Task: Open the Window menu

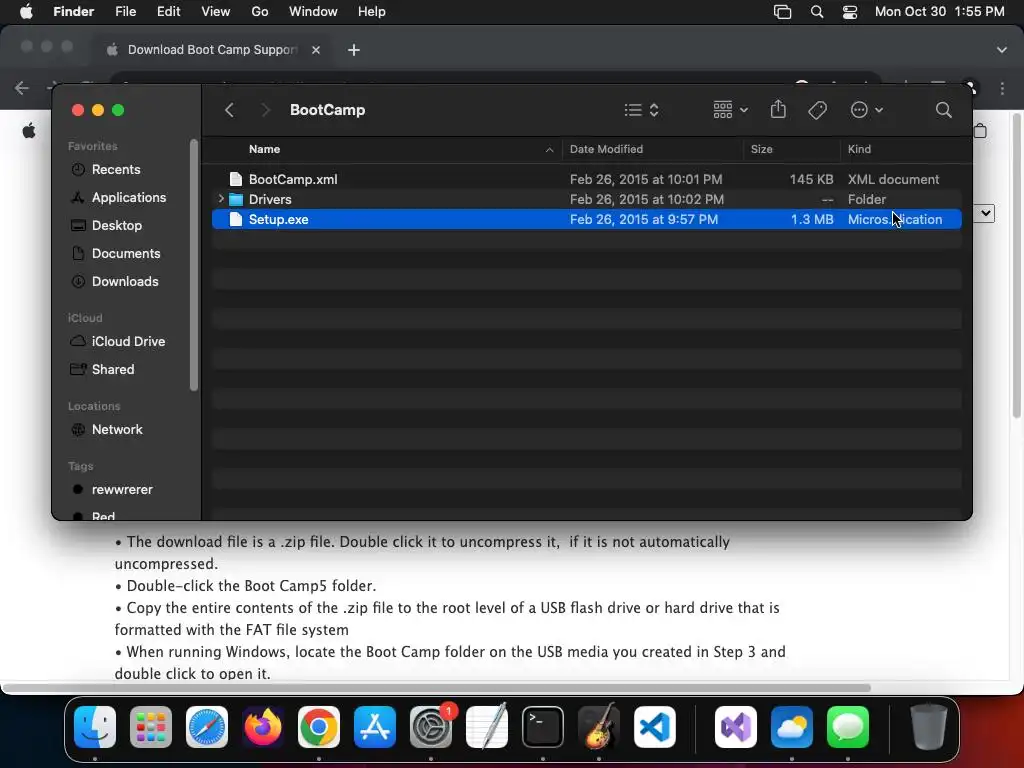Action: [x=313, y=12]
